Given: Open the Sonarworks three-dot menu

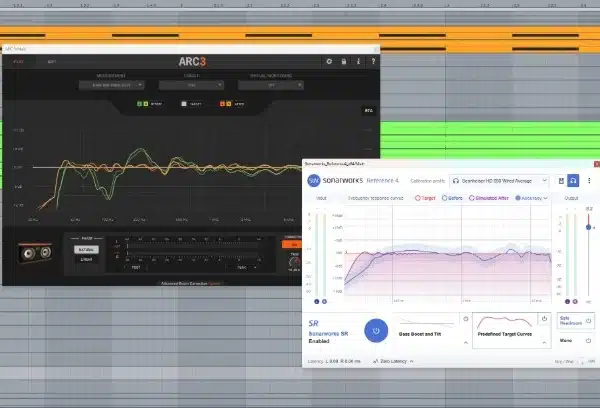Looking at the screenshot, I should pyautogui.click(x=589, y=181).
